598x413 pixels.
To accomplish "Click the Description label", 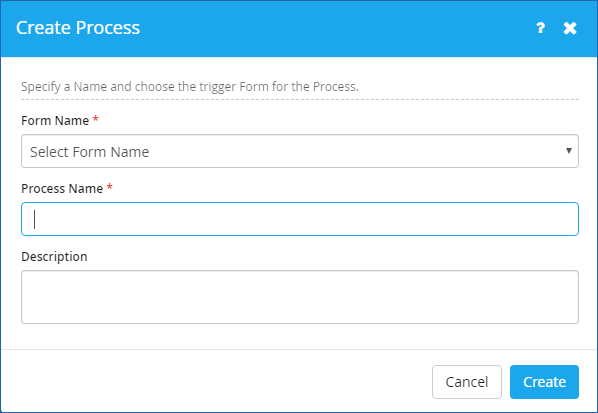I will (54, 257).
